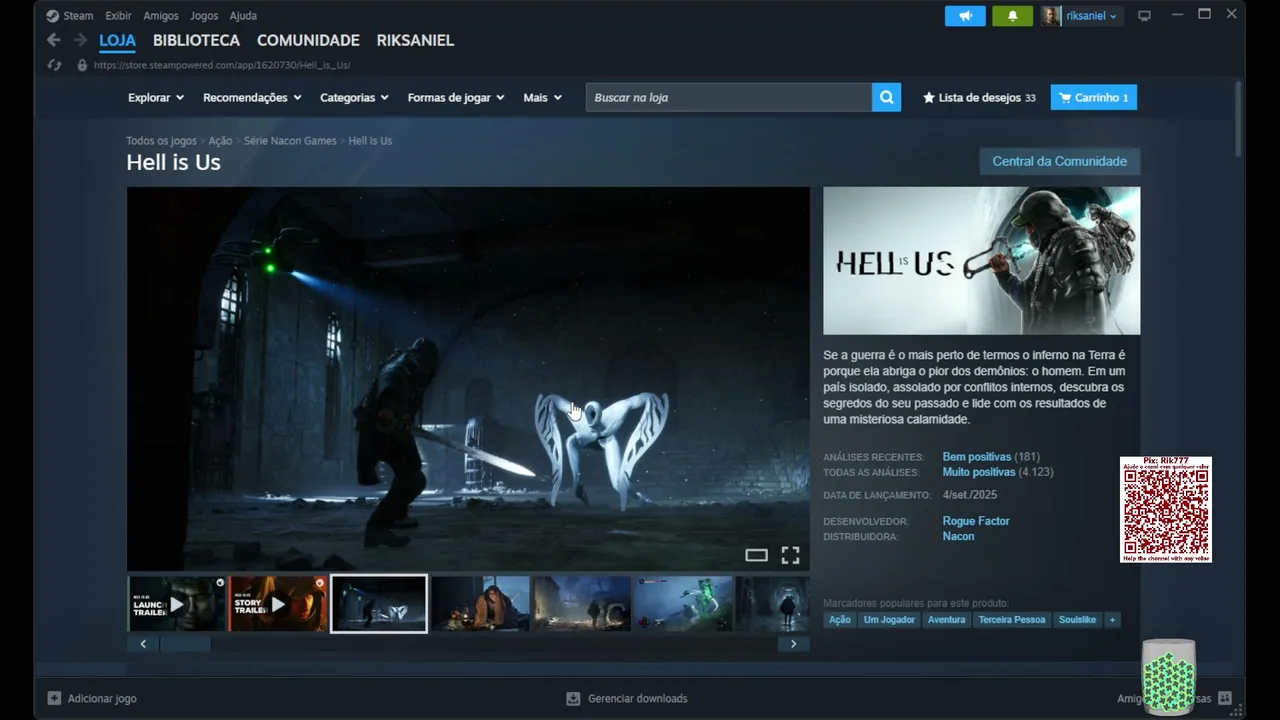The width and height of the screenshot is (1280, 720).
Task: Expand the Explorar dropdown
Action: pos(156,98)
